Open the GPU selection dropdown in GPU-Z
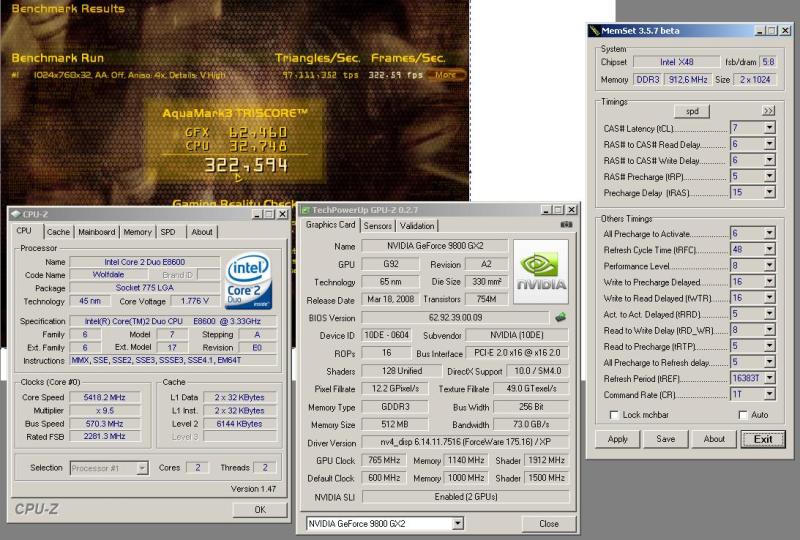This screenshot has height=540, width=800. coord(458,523)
